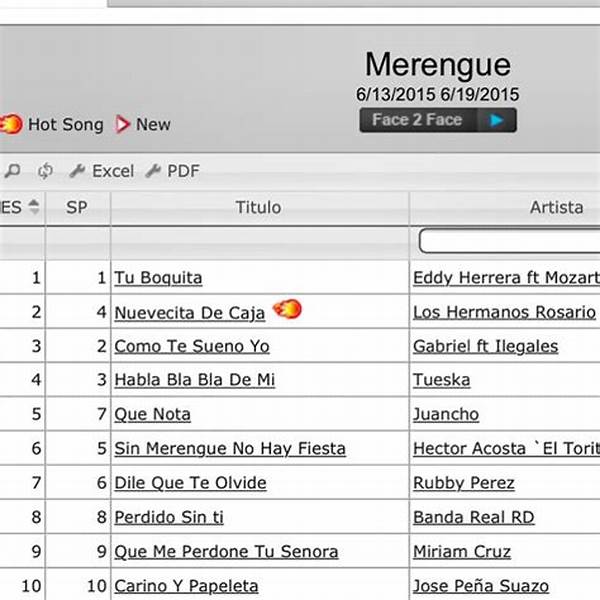Open artist link Banda Real RD
This screenshot has height=600, width=600.
(473, 517)
